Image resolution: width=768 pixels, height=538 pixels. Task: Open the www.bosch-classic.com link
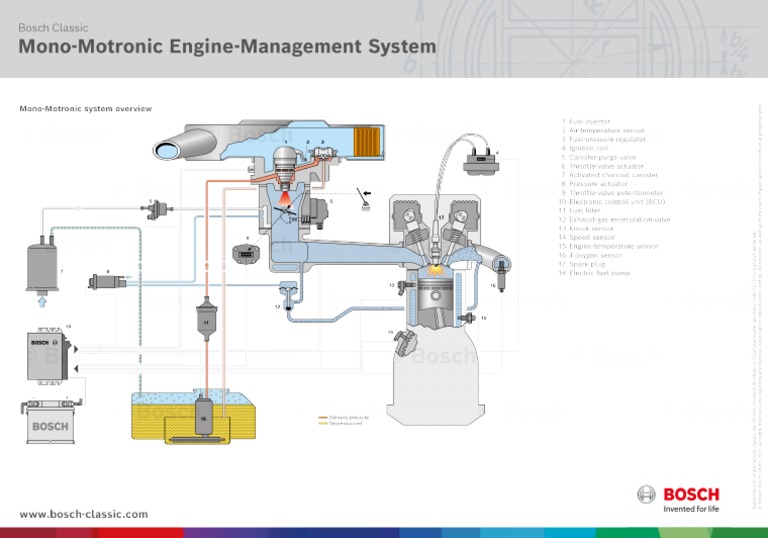pos(83,514)
